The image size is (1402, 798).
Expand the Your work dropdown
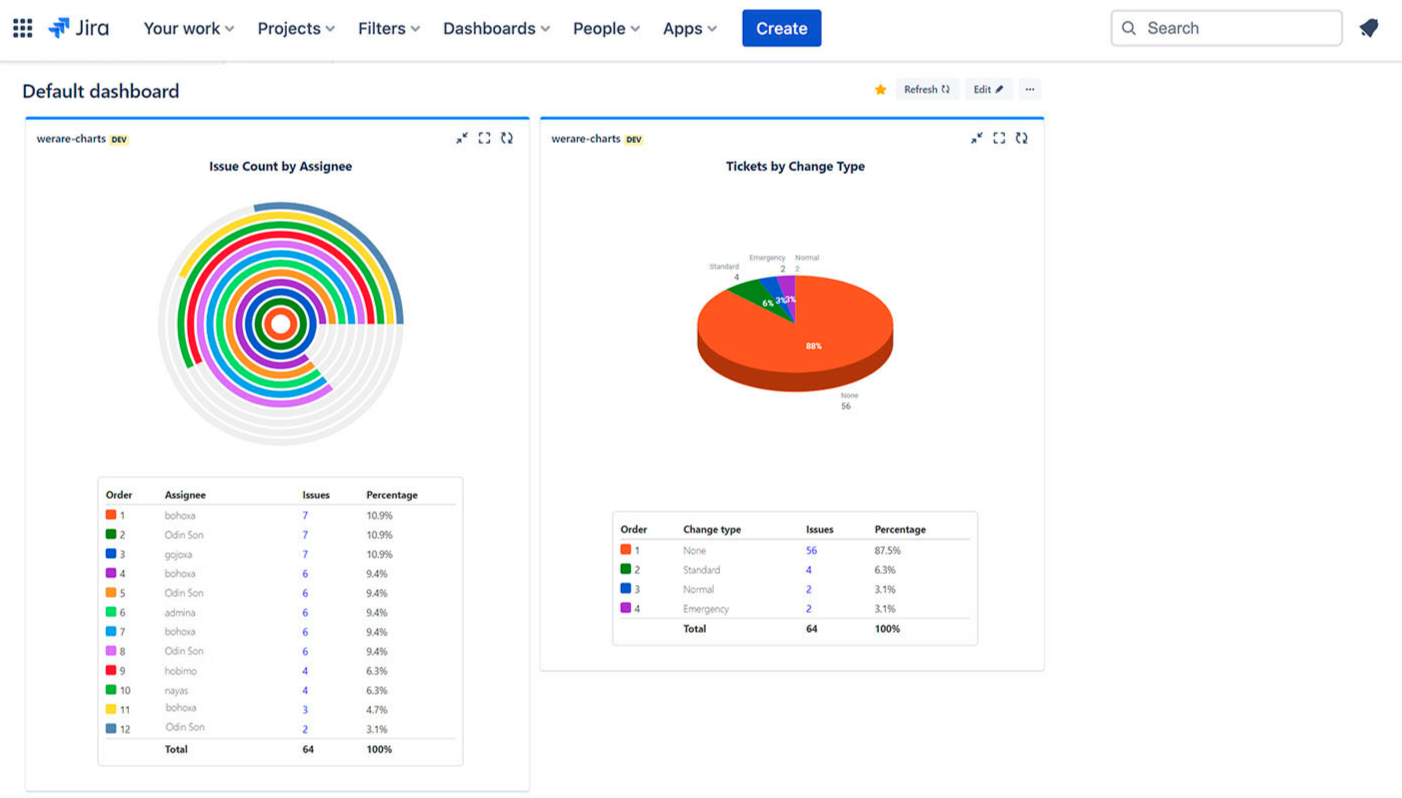coord(188,28)
